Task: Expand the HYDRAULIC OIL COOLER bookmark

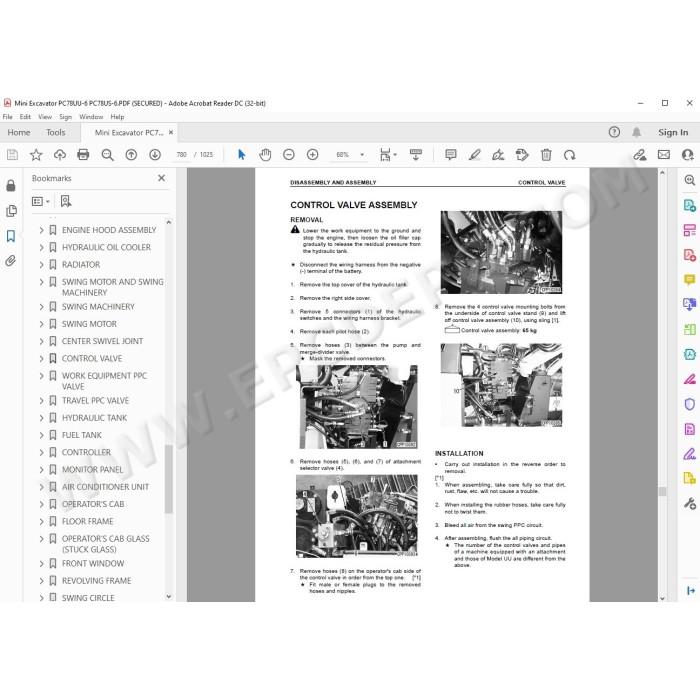Action: [41, 247]
